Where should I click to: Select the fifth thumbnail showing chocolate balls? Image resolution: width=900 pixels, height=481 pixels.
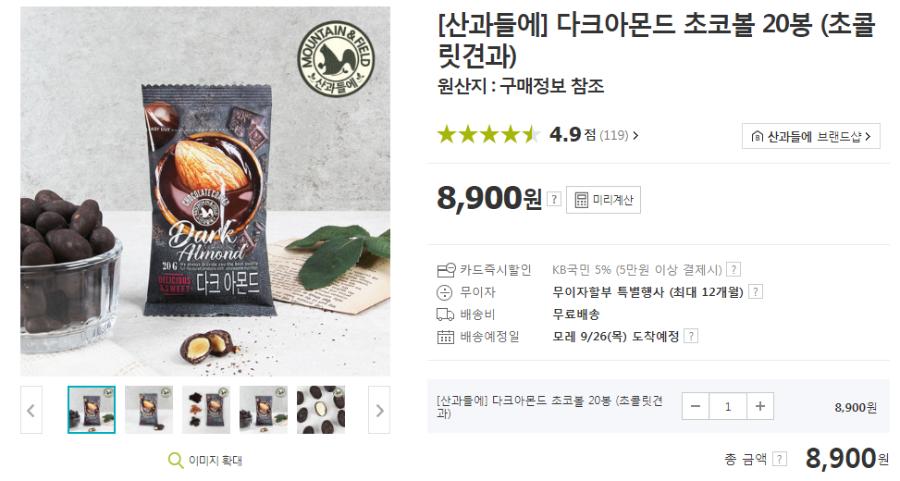click(321, 410)
